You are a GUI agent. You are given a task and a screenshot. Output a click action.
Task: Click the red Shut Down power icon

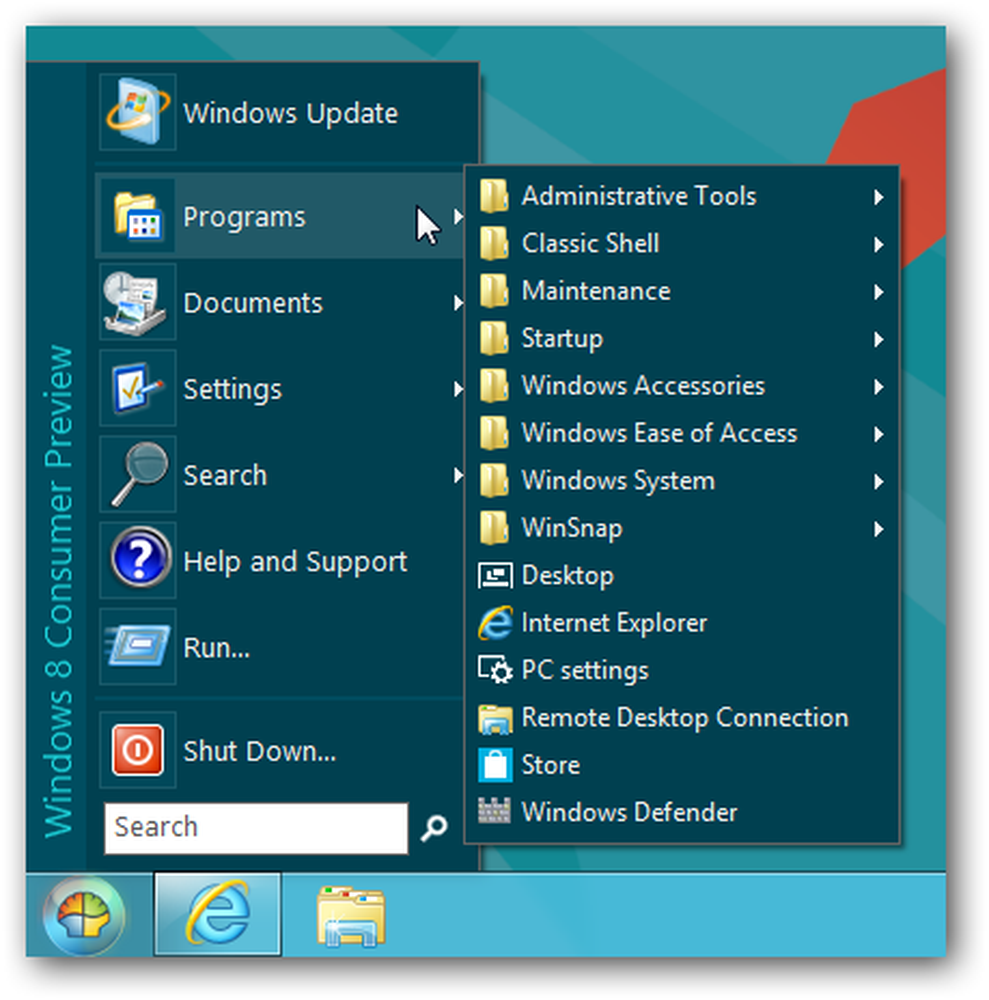[138, 750]
